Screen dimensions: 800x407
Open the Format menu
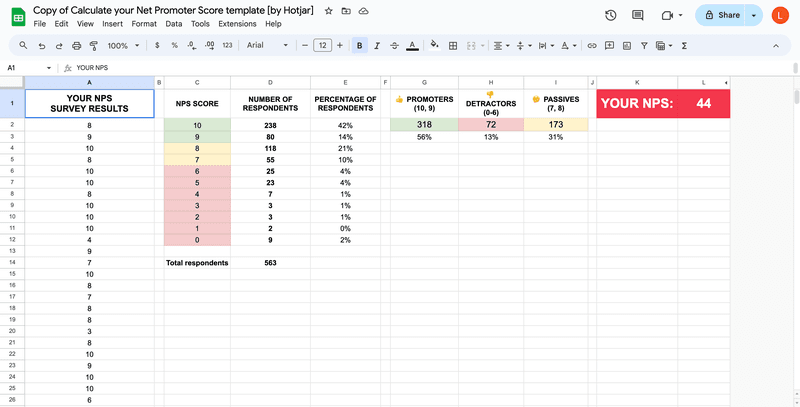tap(144, 23)
